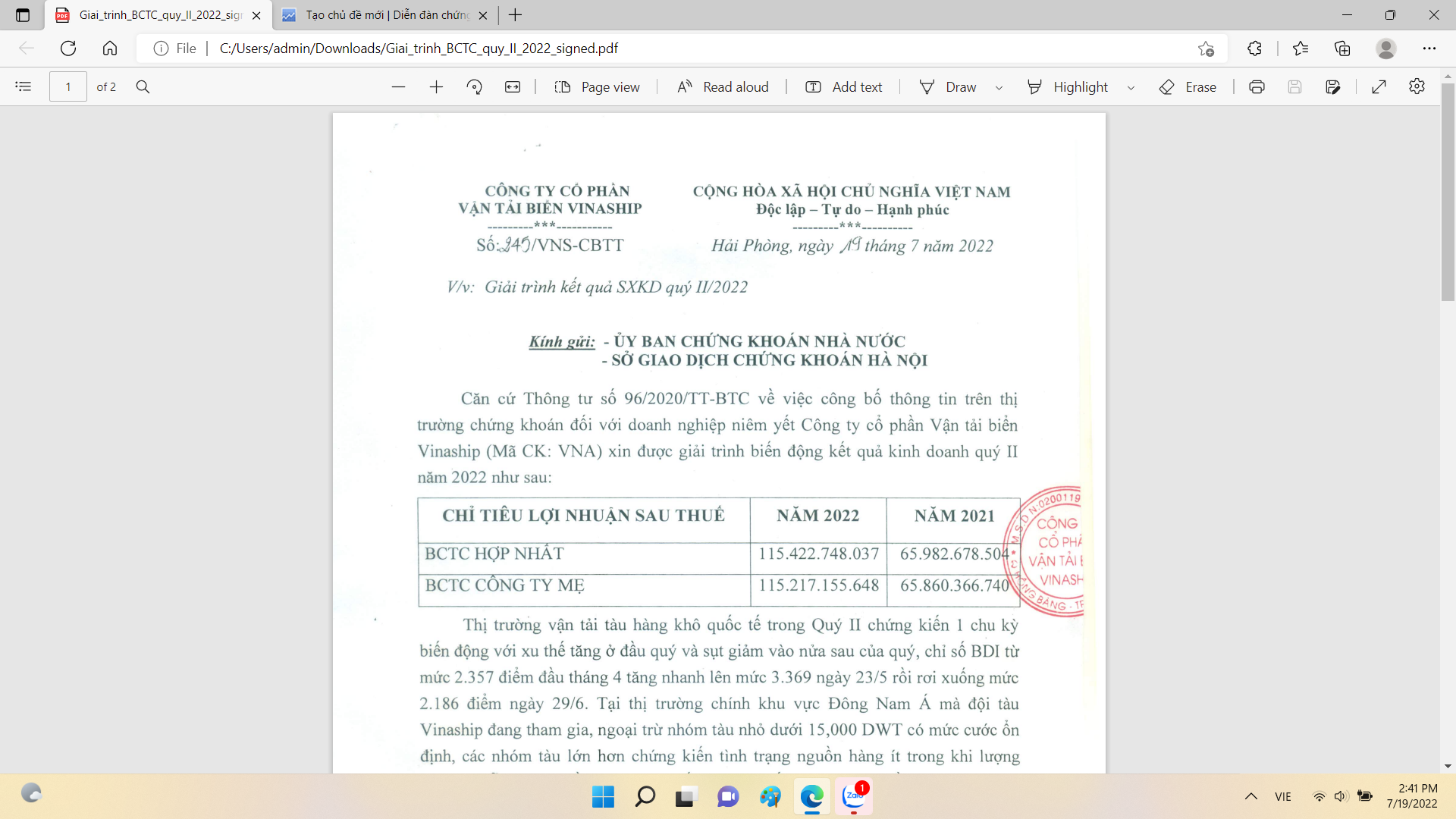Click the Zoom in plus icon
1456x819 pixels.
[436, 87]
